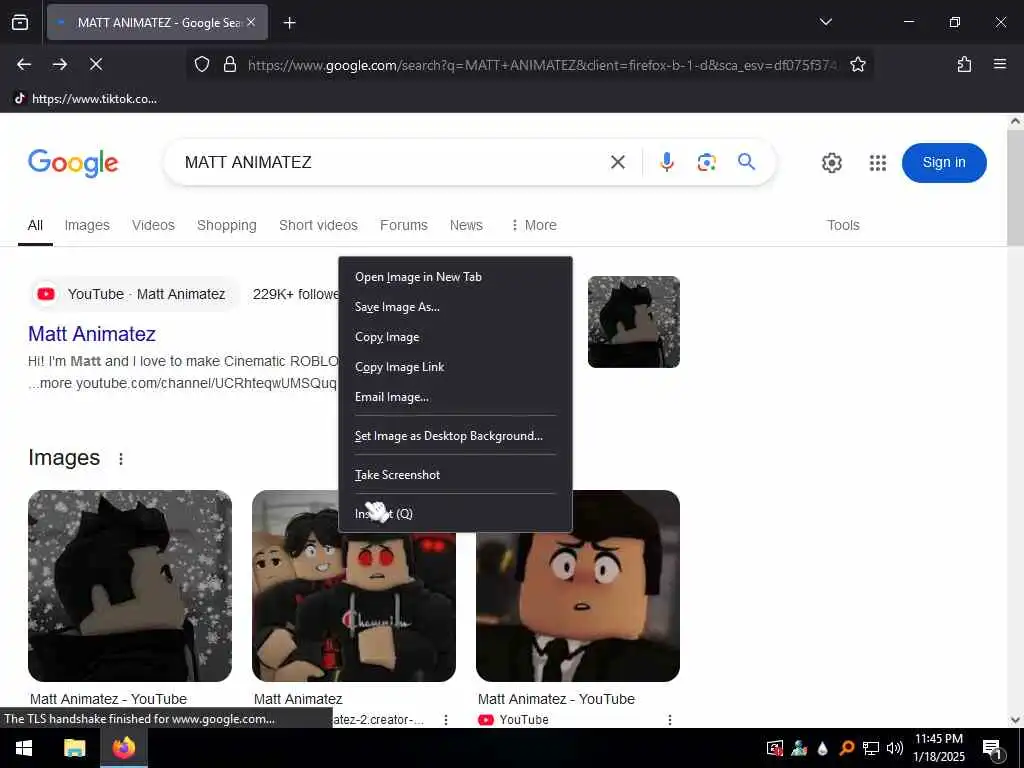Switch to Shopping search tab
The height and width of the screenshot is (768, 1024).
click(227, 225)
